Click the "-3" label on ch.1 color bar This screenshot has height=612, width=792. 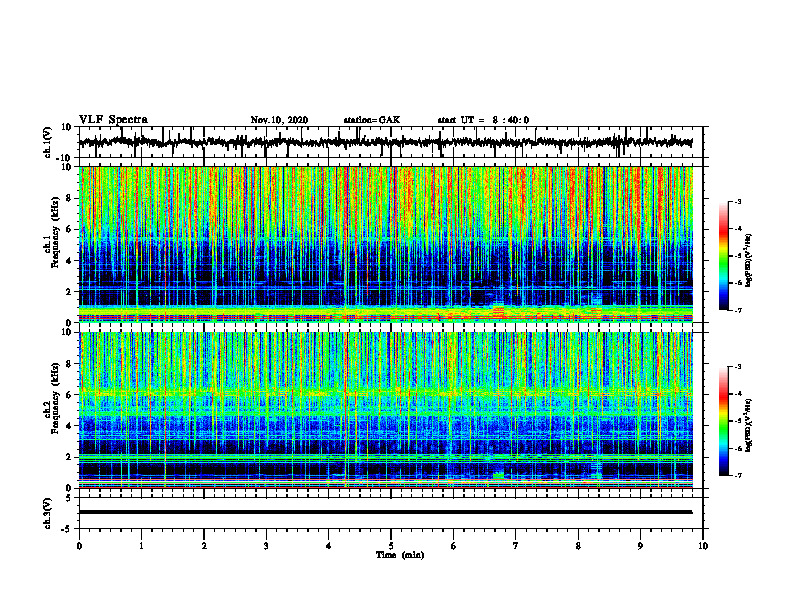point(738,202)
